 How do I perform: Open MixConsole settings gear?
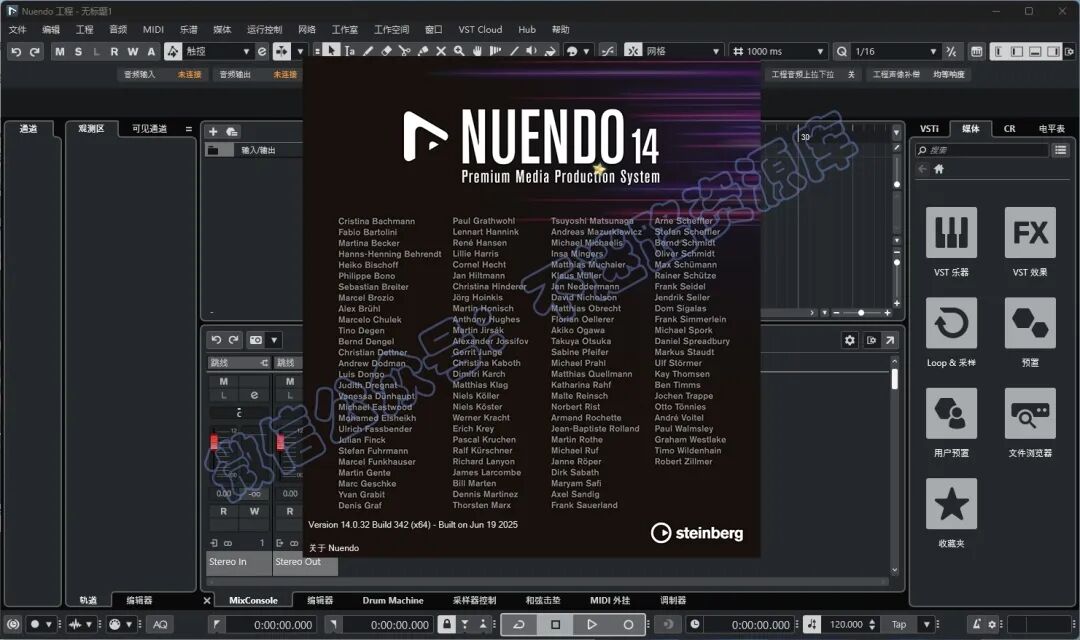click(850, 340)
